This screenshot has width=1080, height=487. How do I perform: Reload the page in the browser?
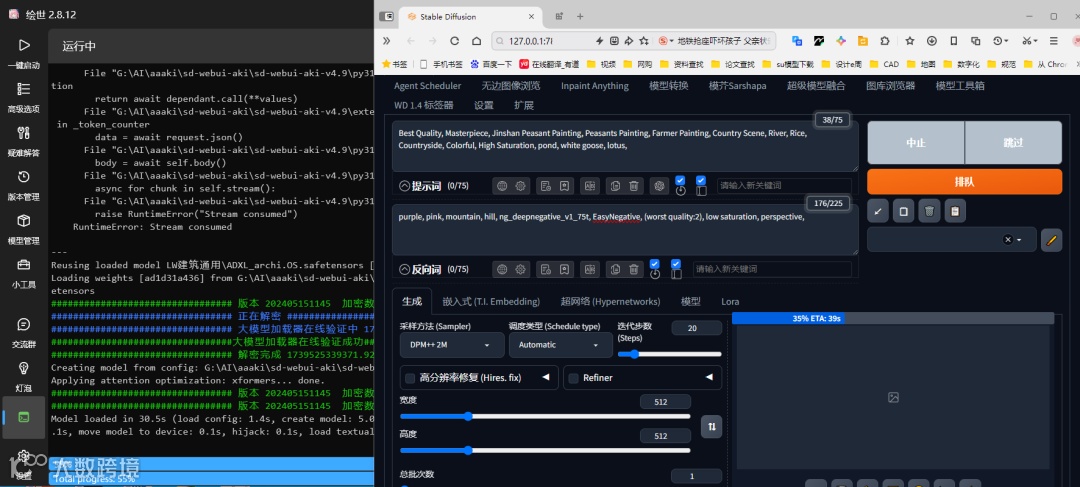[x=455, y=41]
